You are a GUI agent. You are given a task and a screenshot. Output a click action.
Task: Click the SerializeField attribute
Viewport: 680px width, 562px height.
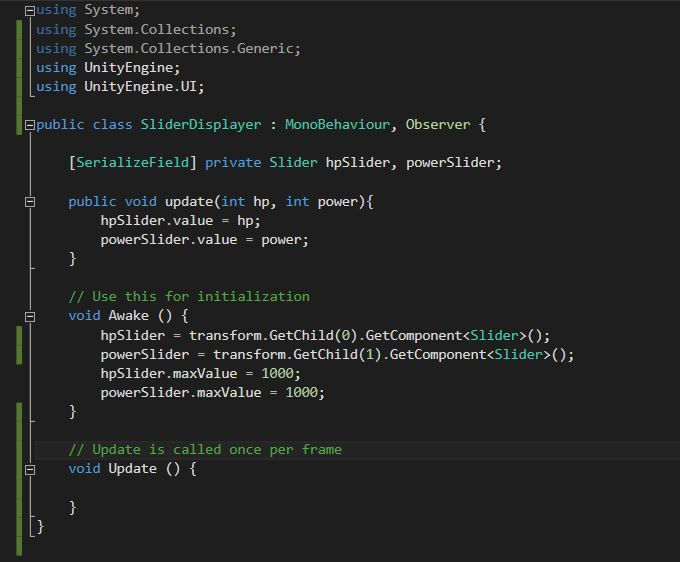pyautogui.click(x=133, y=163)
